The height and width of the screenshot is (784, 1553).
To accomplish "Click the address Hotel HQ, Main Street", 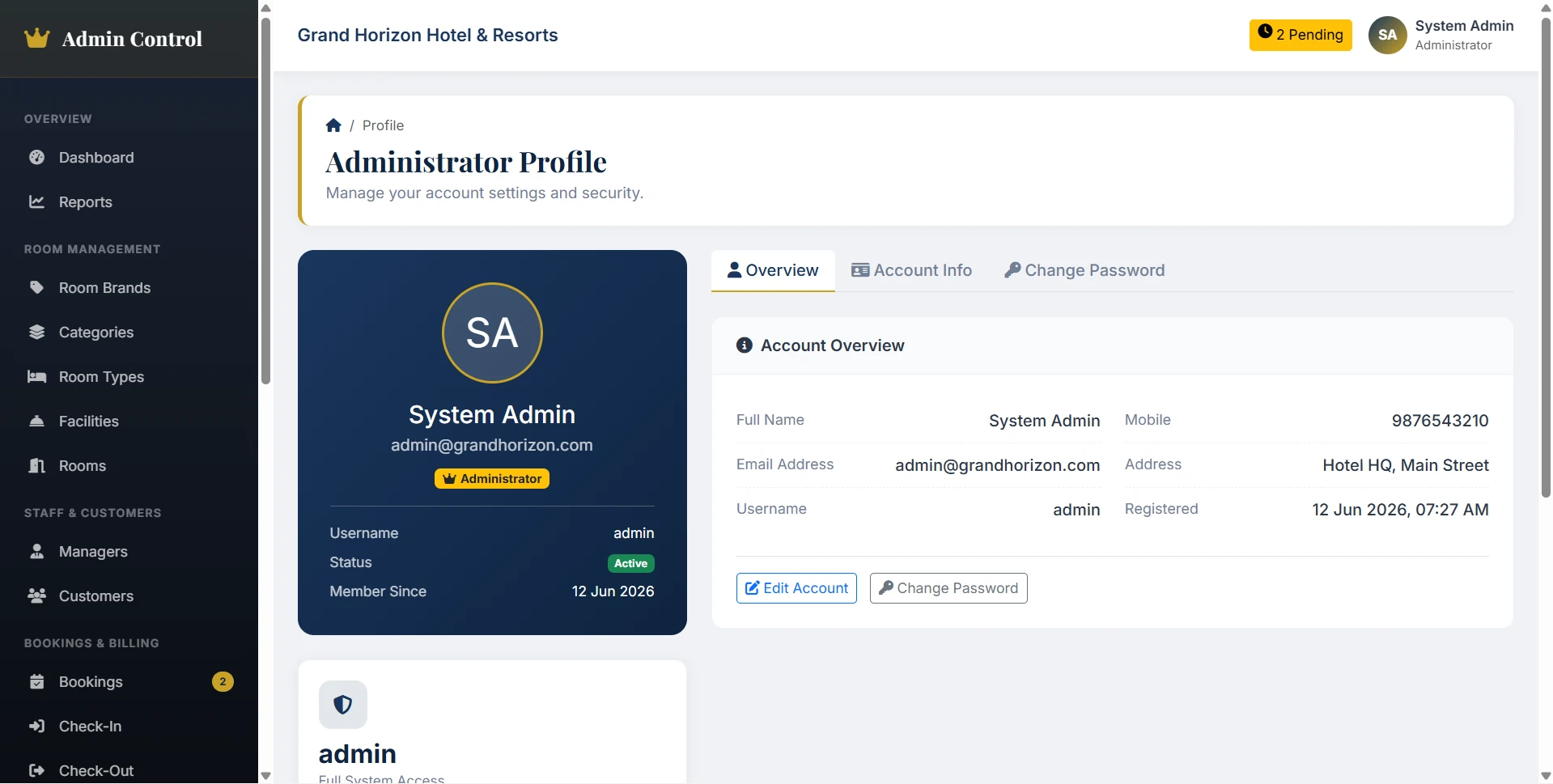I will pyautogui.click(x=1406, y=465).
